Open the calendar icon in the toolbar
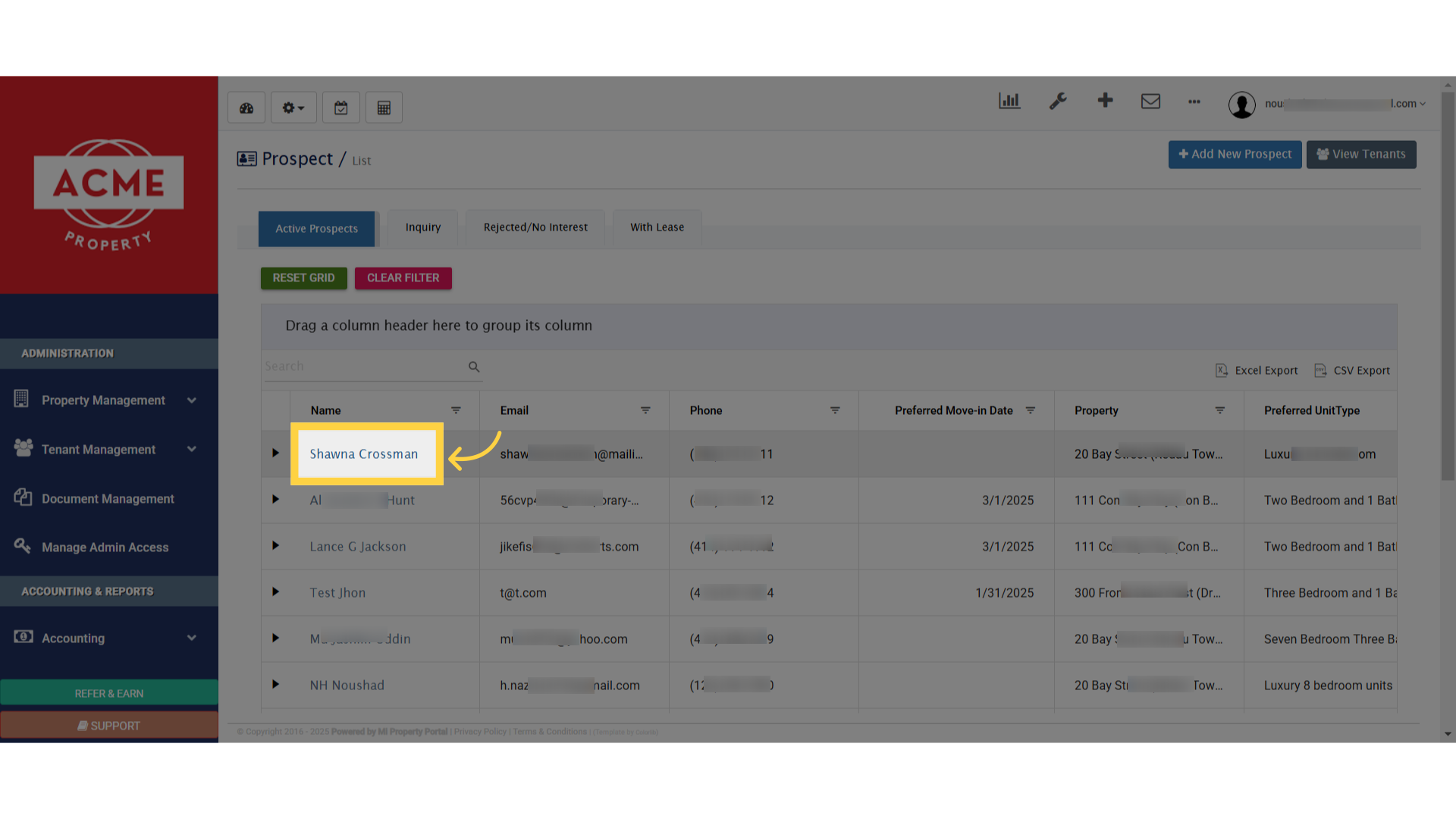Screen dimensions: 1456x819 point(340,107)
